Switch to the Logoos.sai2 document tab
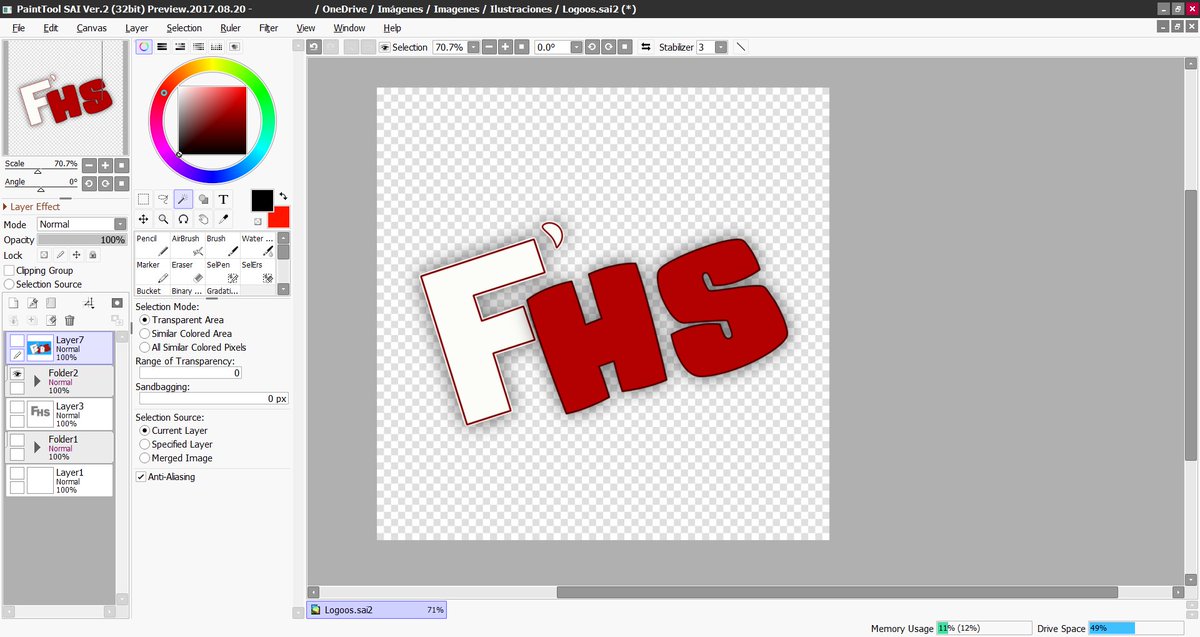Screen dimensions: 1200x637 (x=377, y=609)
